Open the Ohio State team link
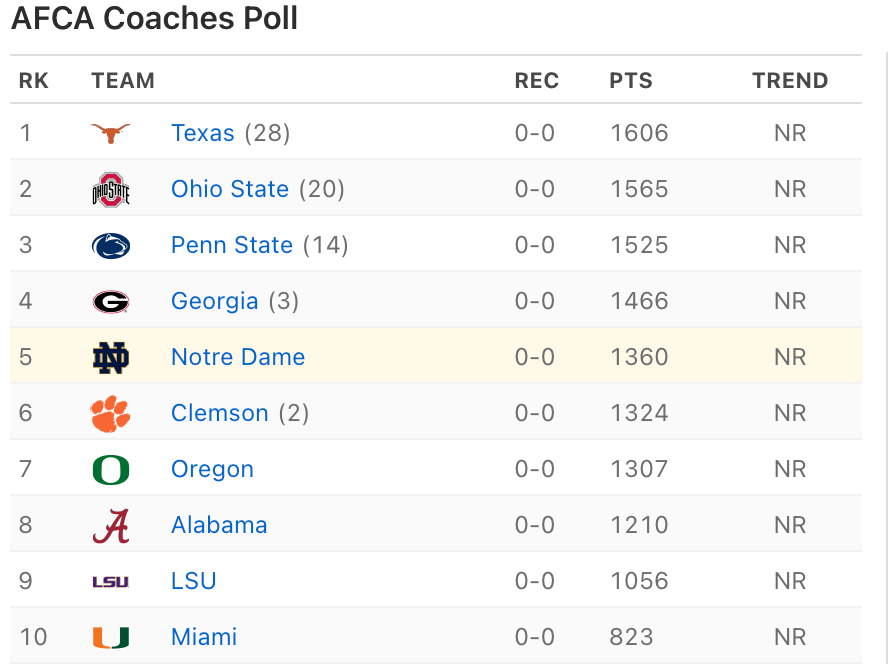The image size is (888, 664). click(230, 189)
